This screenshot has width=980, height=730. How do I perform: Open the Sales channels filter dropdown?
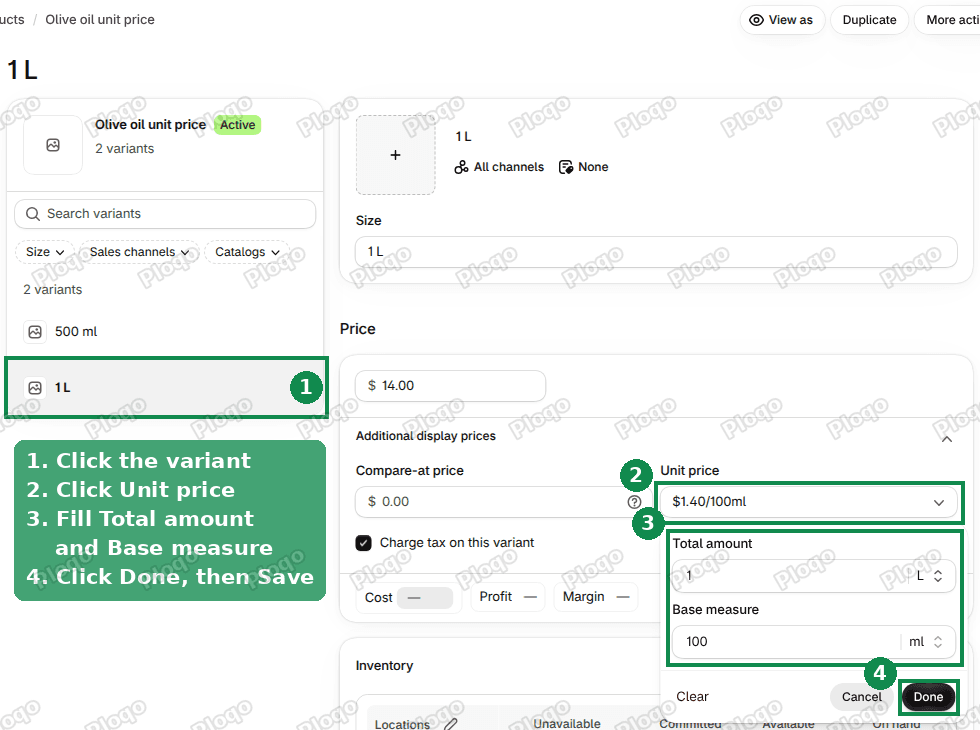[139, 252]
